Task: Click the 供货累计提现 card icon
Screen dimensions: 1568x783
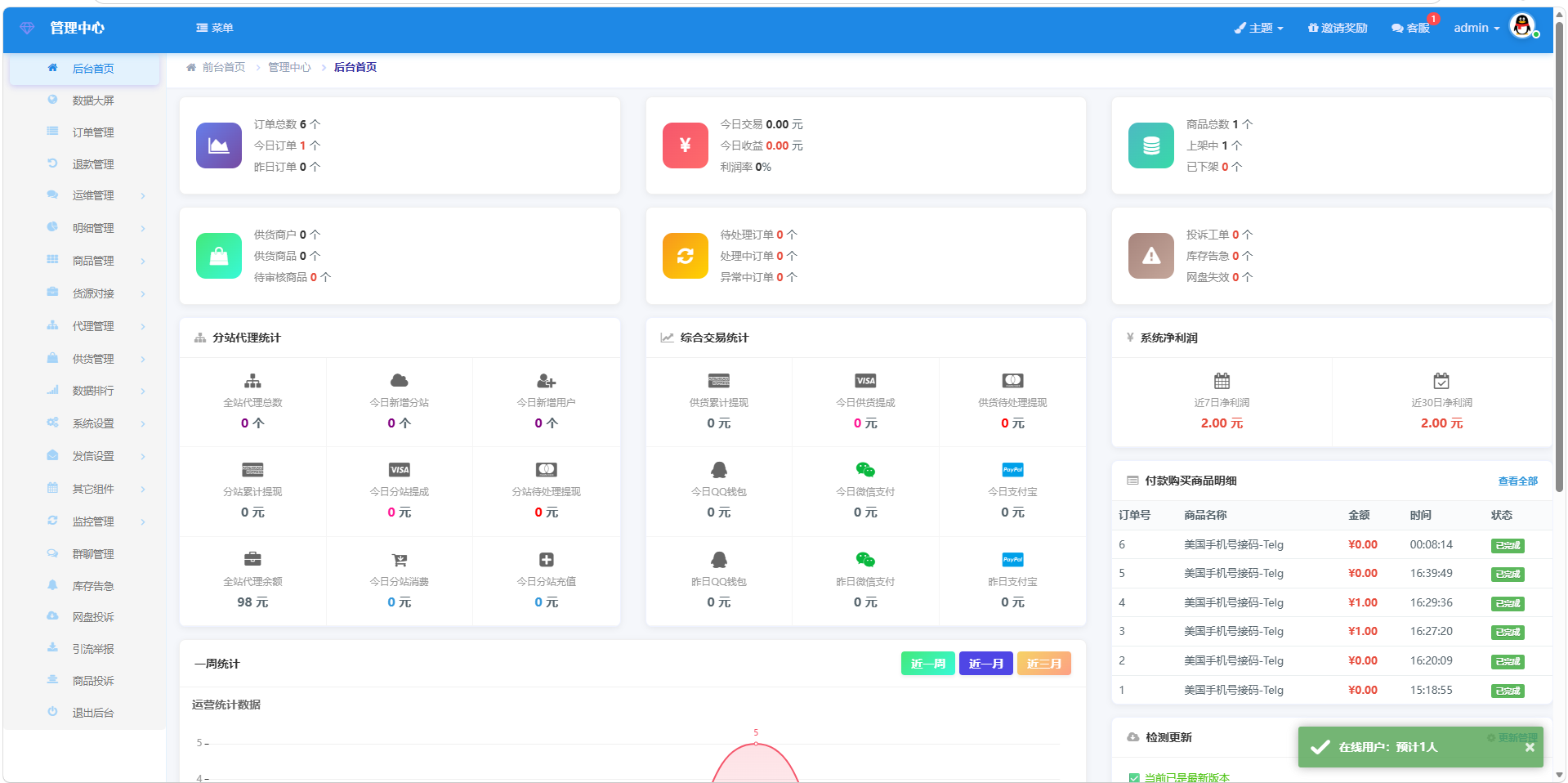Action: click(x=718, y=381)
